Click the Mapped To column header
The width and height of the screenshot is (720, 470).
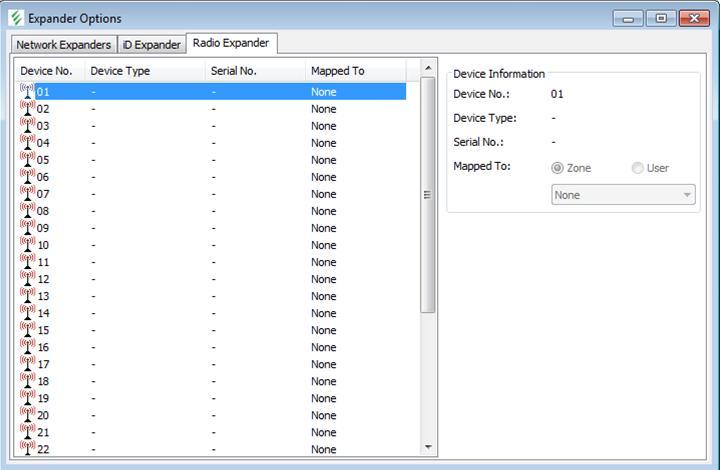[338, 71]
